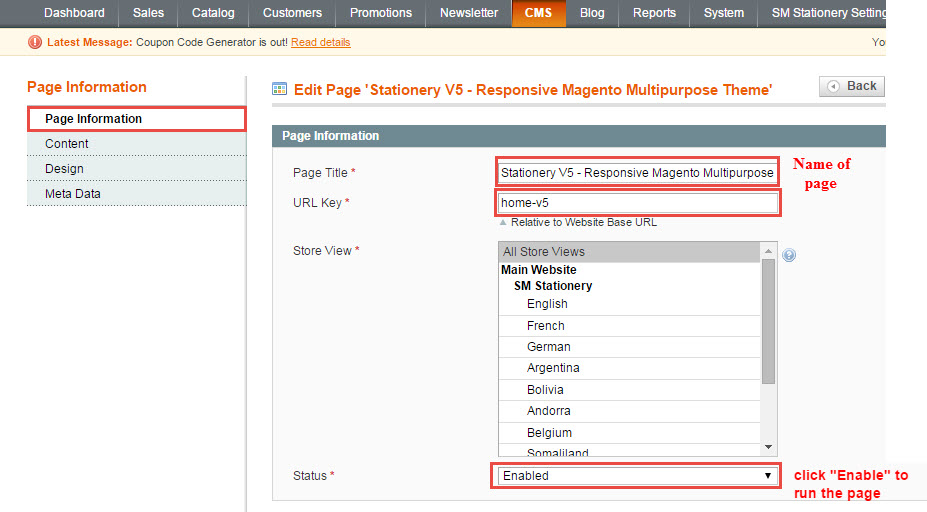927x512 pixels.
Task: Click the Back button arrow icon
Action: [833, 86]
